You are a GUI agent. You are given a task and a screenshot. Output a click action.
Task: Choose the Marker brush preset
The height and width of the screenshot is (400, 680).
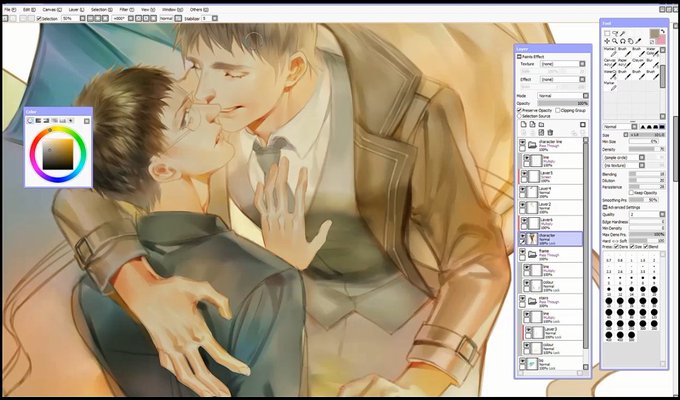point(610,86)
